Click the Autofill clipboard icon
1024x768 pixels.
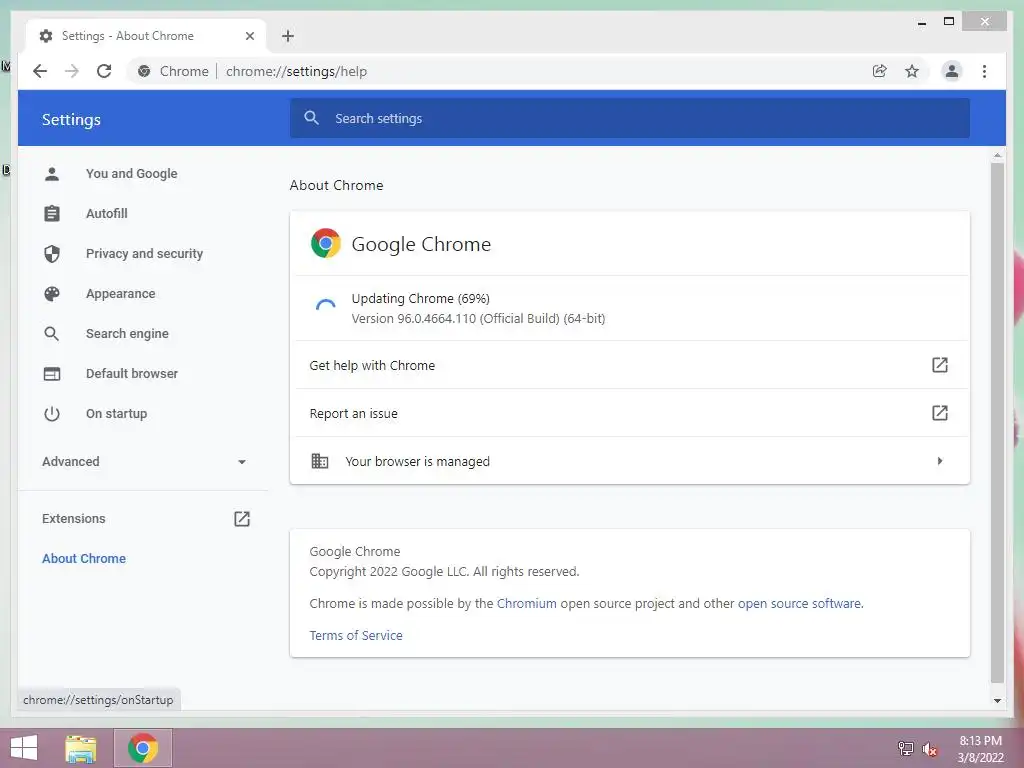coord(52,214)
